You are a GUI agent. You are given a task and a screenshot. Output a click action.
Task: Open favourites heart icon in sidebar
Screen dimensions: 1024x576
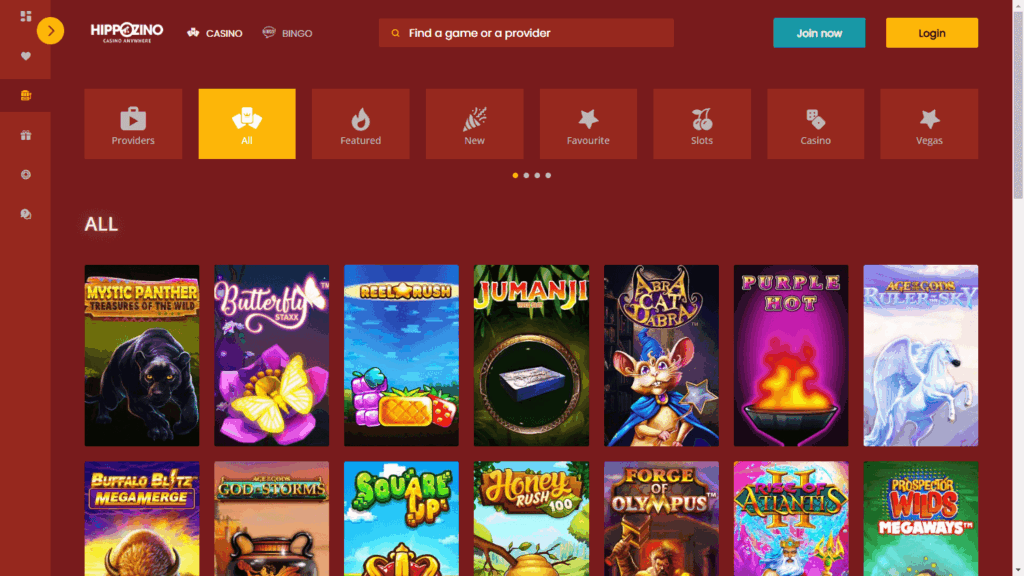(x=25, y=56)
